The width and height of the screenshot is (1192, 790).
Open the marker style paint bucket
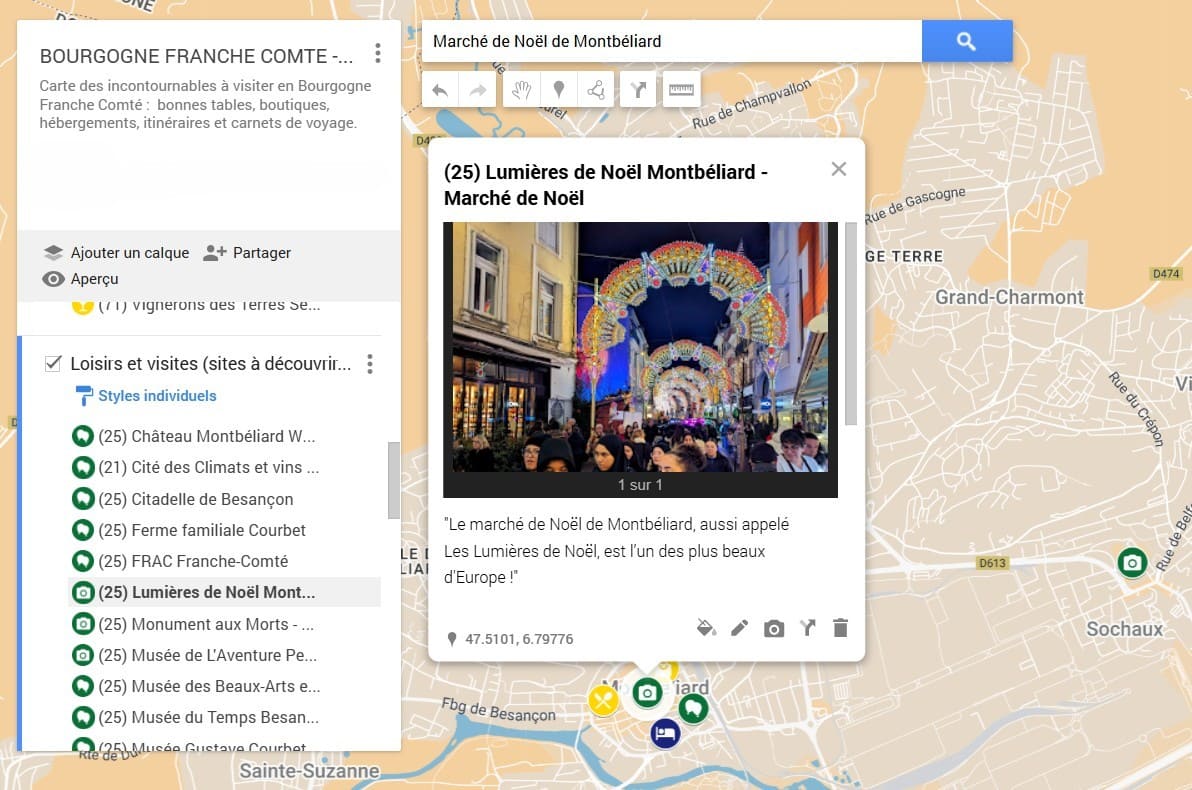coord(706,628)
